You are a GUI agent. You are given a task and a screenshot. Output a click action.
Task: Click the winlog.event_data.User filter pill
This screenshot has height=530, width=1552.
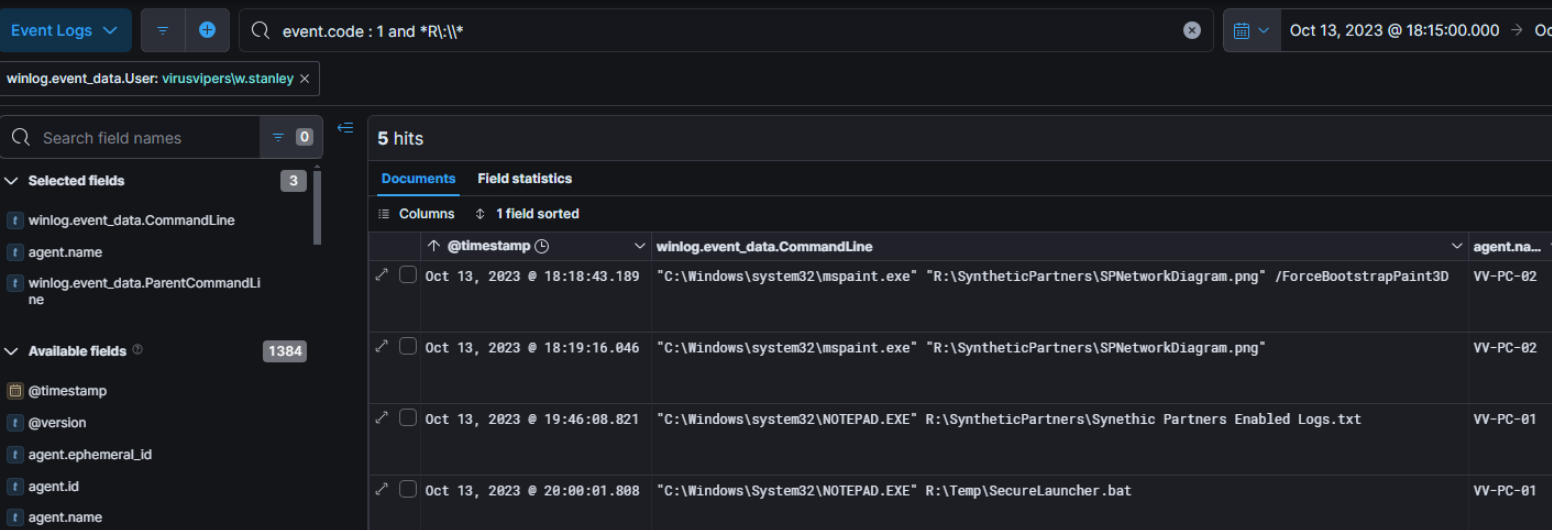pos(150,79)
